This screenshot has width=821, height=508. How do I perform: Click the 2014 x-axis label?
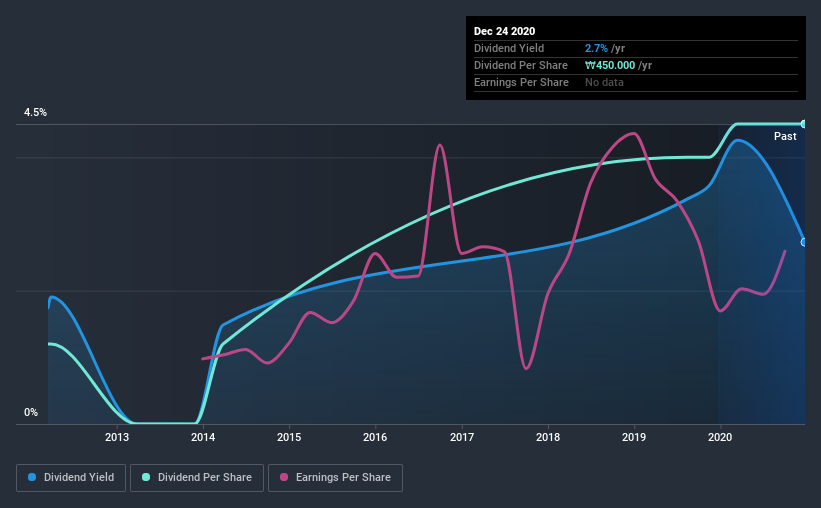click(203, 437)
